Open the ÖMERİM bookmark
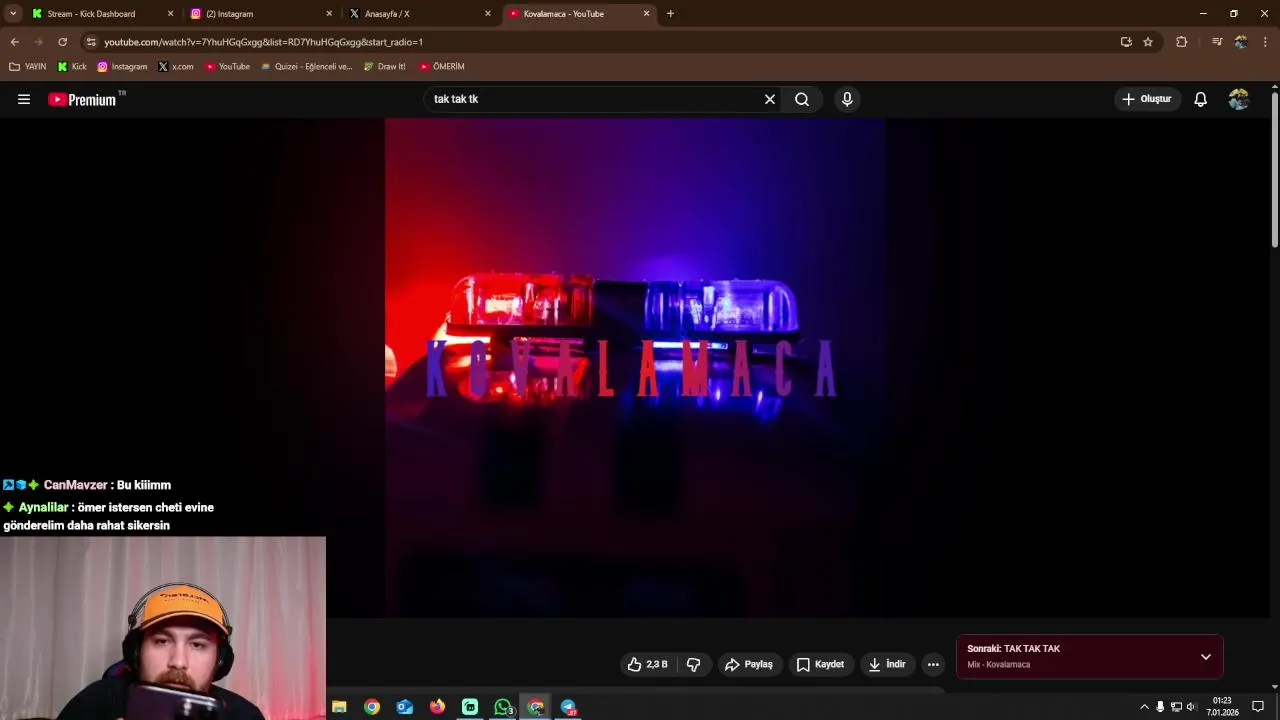The image size is (1280, 720). point(441,67)
